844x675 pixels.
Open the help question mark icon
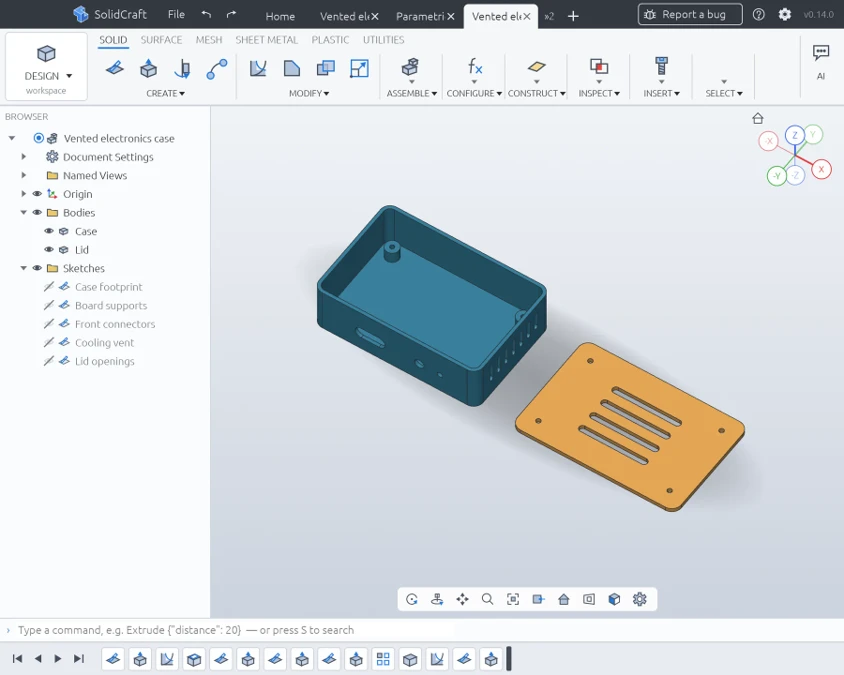(758, 15)
